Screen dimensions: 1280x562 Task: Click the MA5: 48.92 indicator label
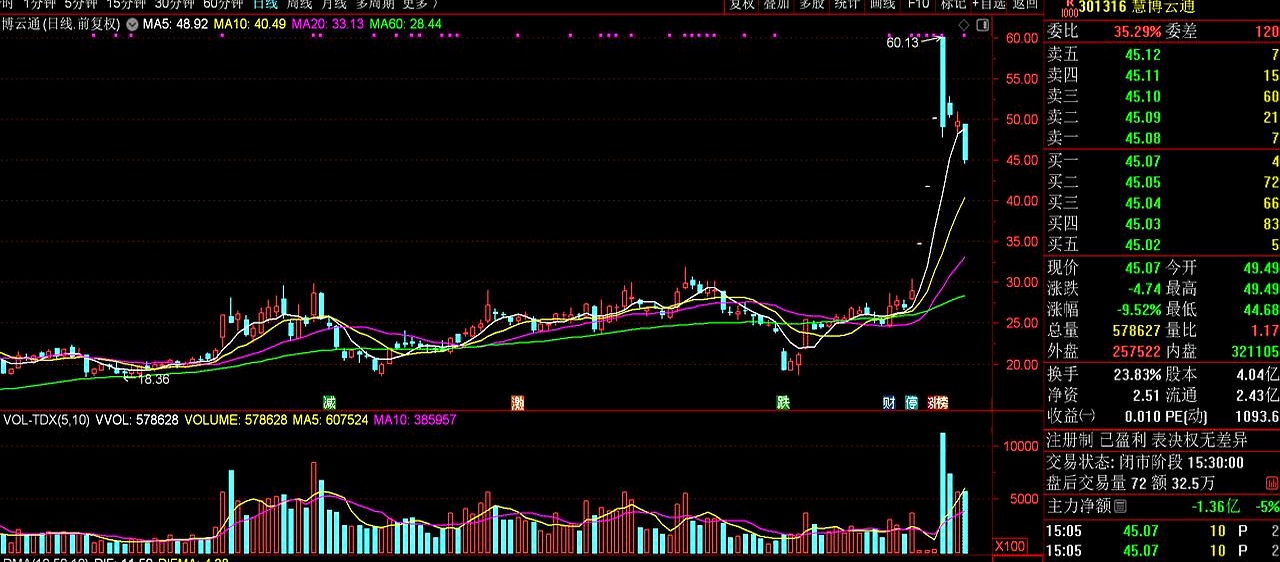click(x=176, y=23)
